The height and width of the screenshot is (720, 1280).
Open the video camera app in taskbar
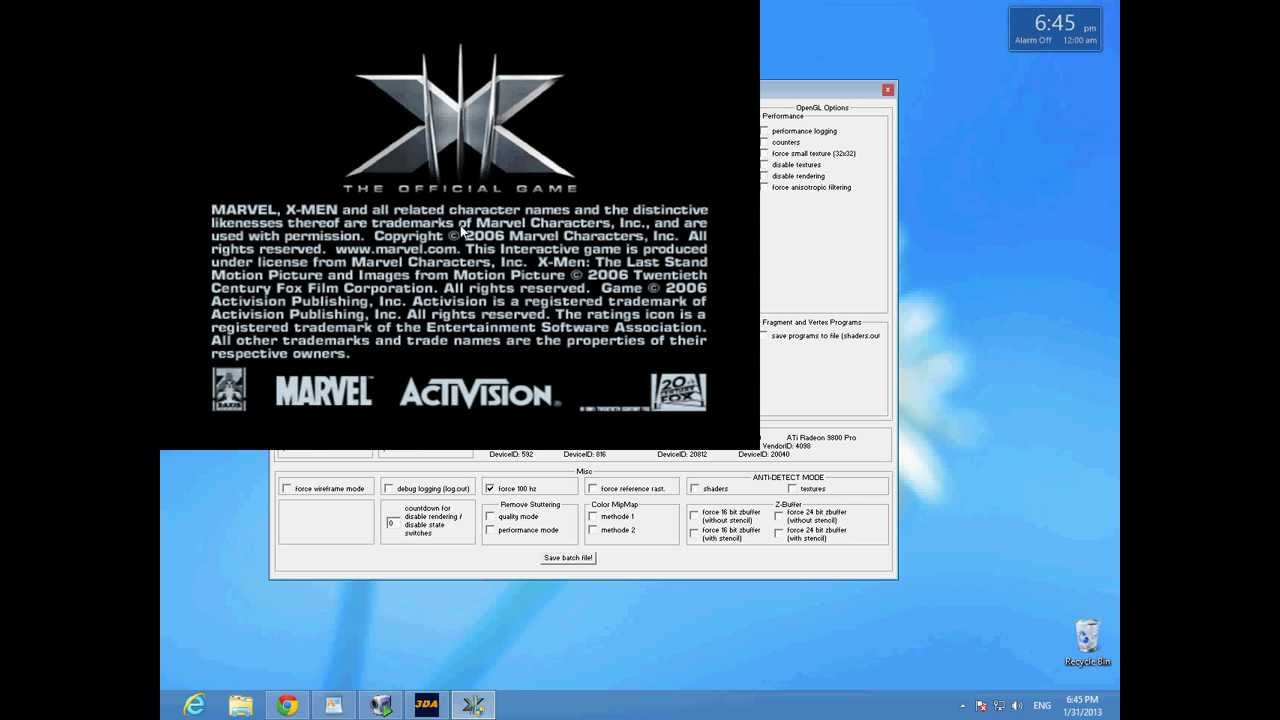(380, 705)
